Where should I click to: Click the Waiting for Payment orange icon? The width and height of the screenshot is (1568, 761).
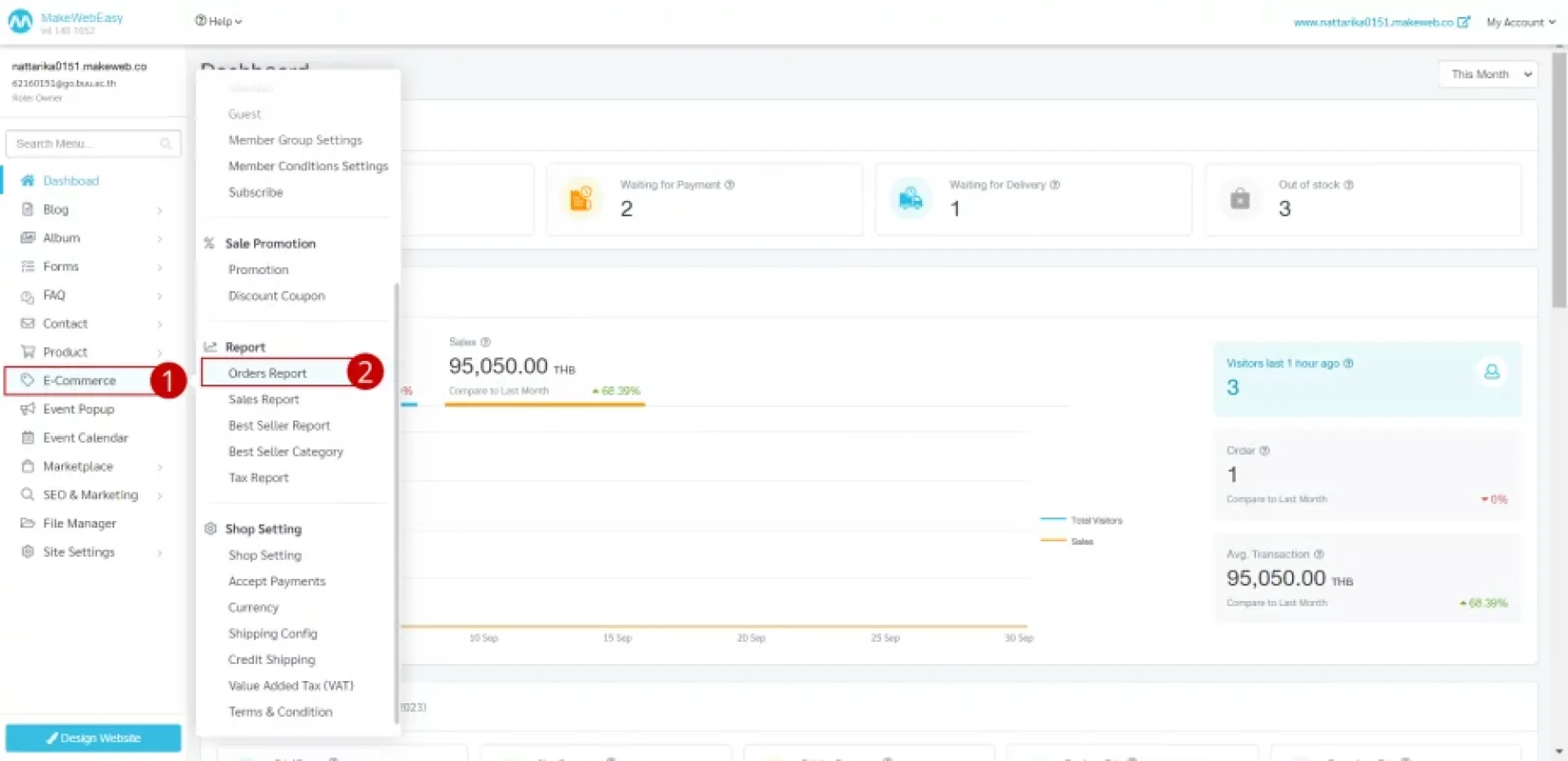point(581,198)
